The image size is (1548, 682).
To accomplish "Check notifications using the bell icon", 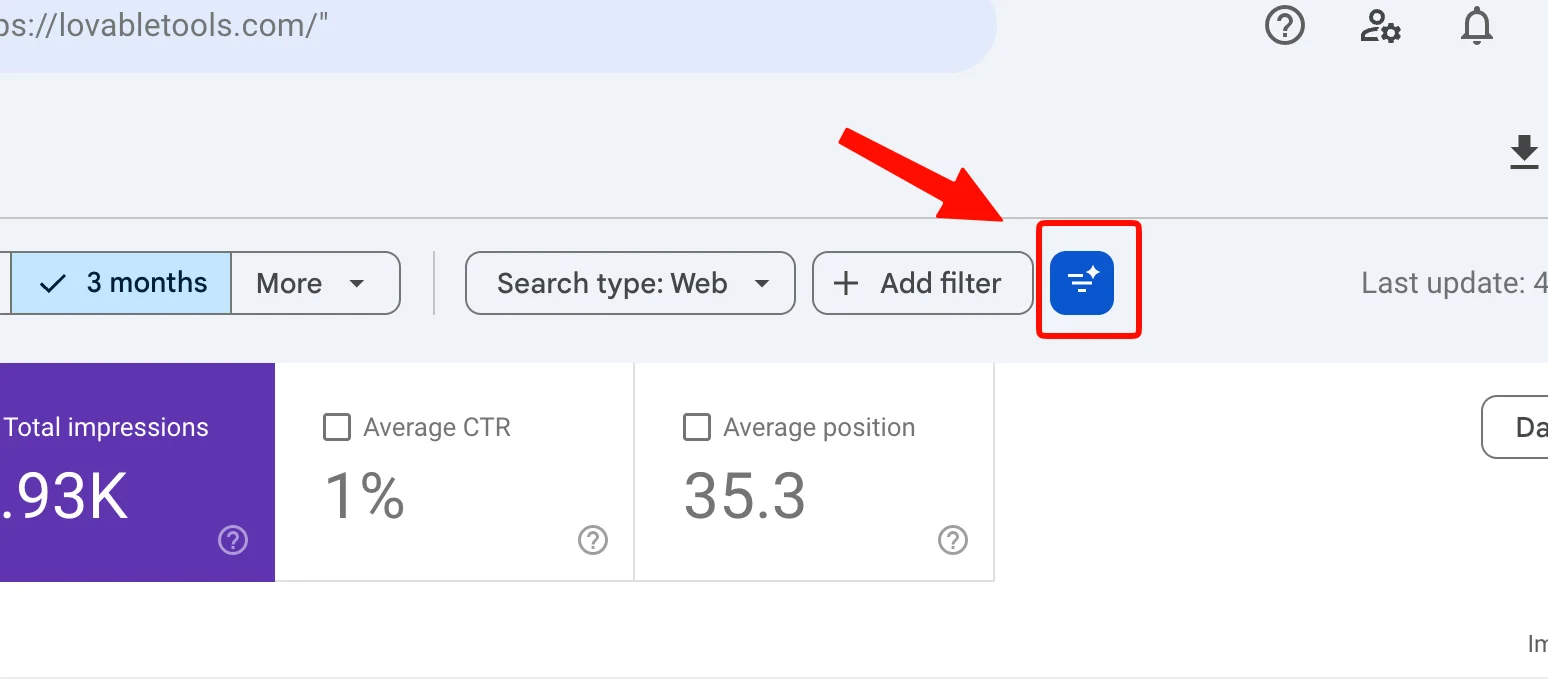I will click(1476, 27).
